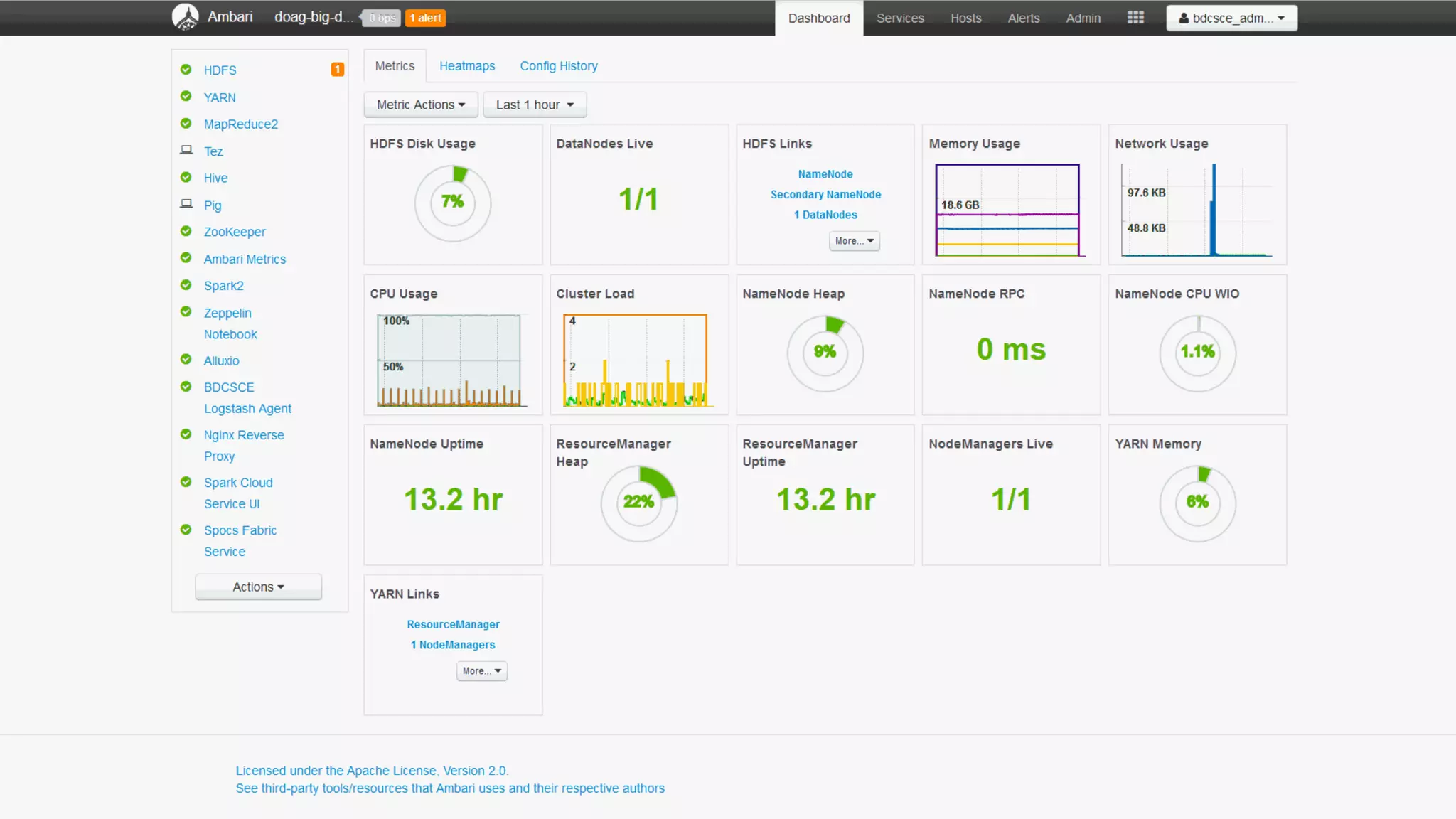Expand the Last 1 hour time range
The image size is (1456, 819).
[x=534, y=105]
